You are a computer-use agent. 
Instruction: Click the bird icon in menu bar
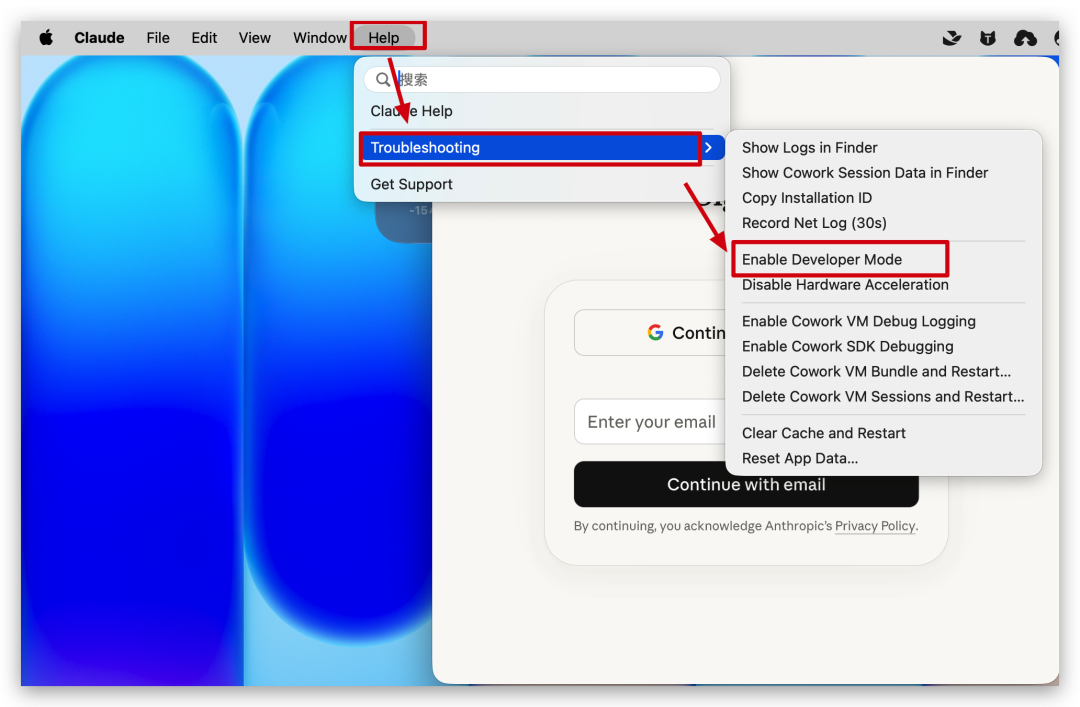coord(952,38)
